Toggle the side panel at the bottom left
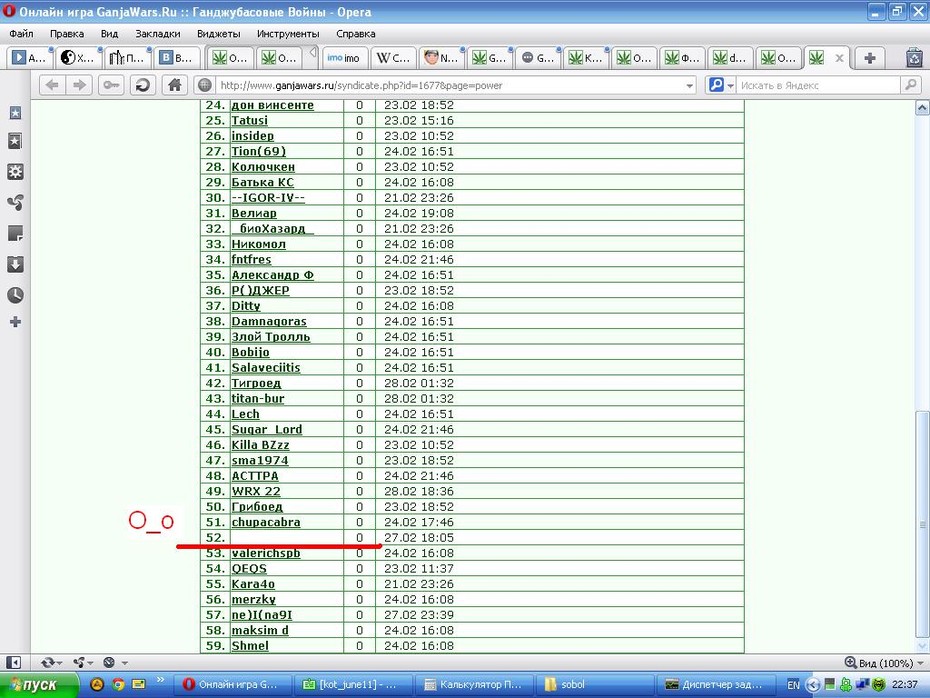 pos(13,662)
